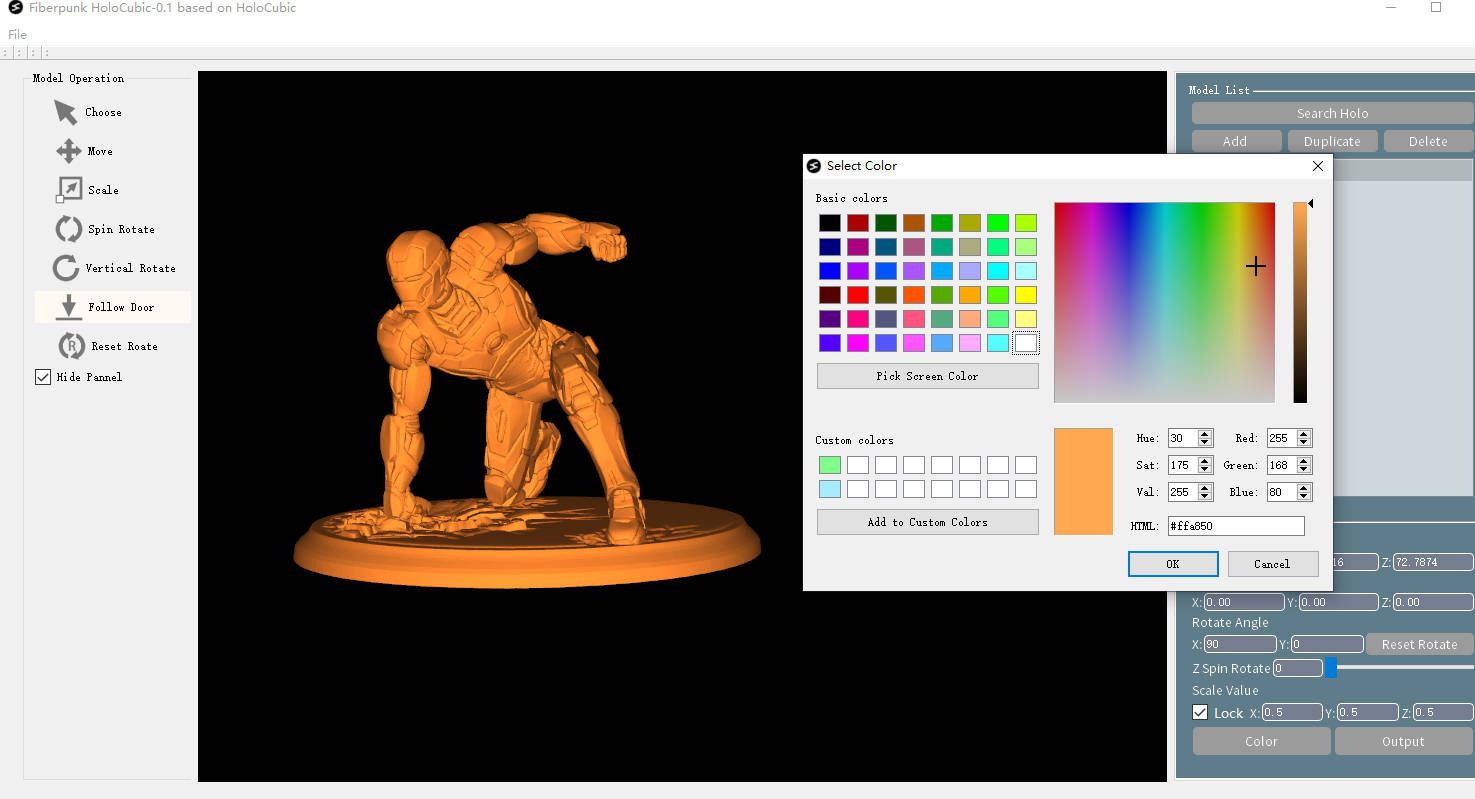Click the Follow Door tool
This screenshot has width=1475, height=799.
[112, 307]
